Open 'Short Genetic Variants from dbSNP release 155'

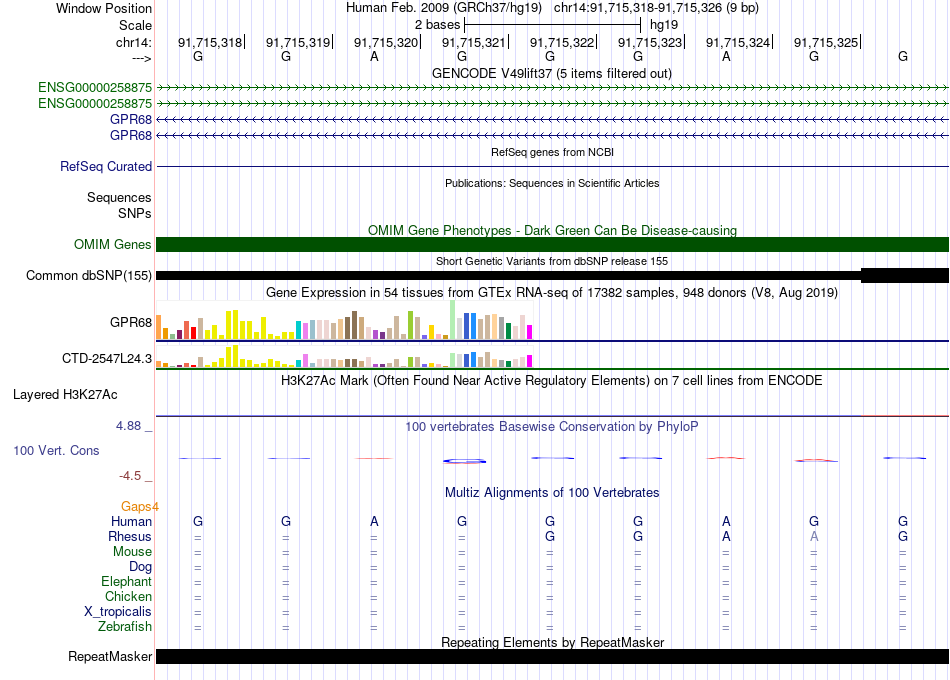[552, 261]
